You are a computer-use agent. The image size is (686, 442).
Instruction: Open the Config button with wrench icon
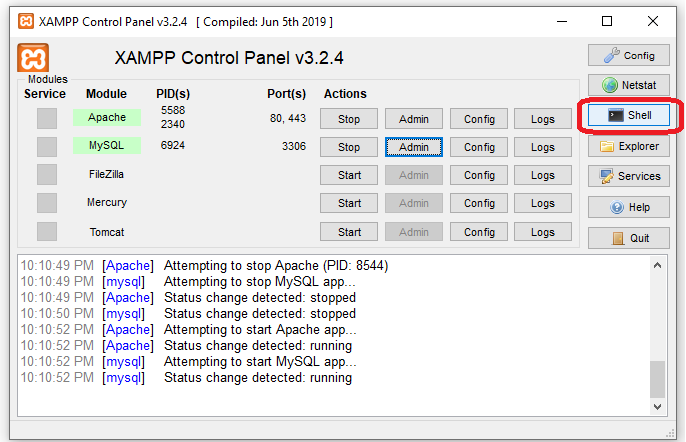point(629,55)
